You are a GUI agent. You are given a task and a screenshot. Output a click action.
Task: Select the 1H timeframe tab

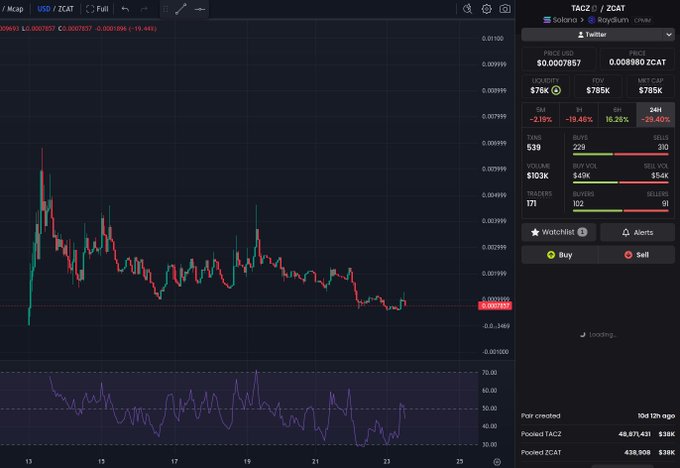(579, 115)
